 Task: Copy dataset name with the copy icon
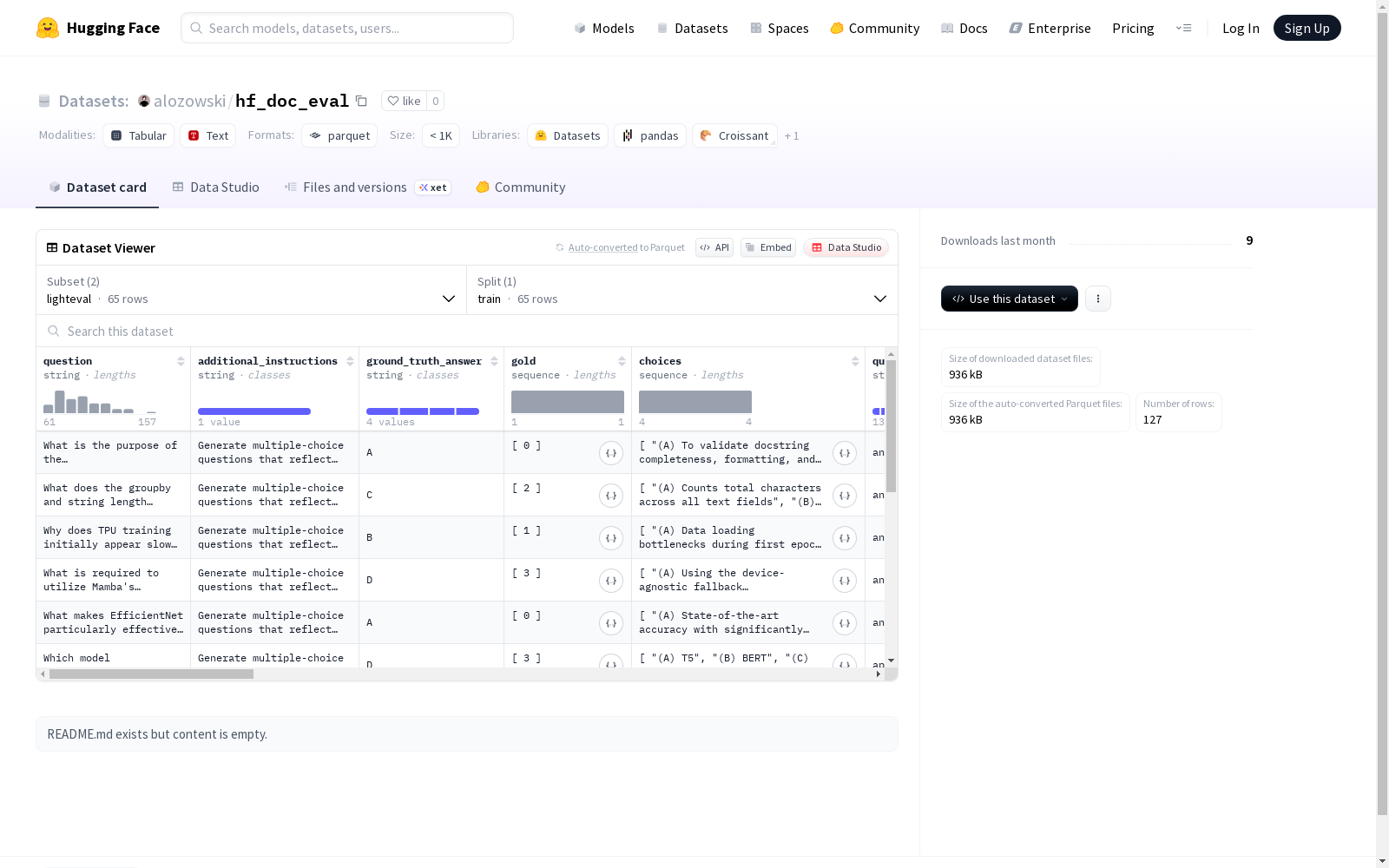361,101
